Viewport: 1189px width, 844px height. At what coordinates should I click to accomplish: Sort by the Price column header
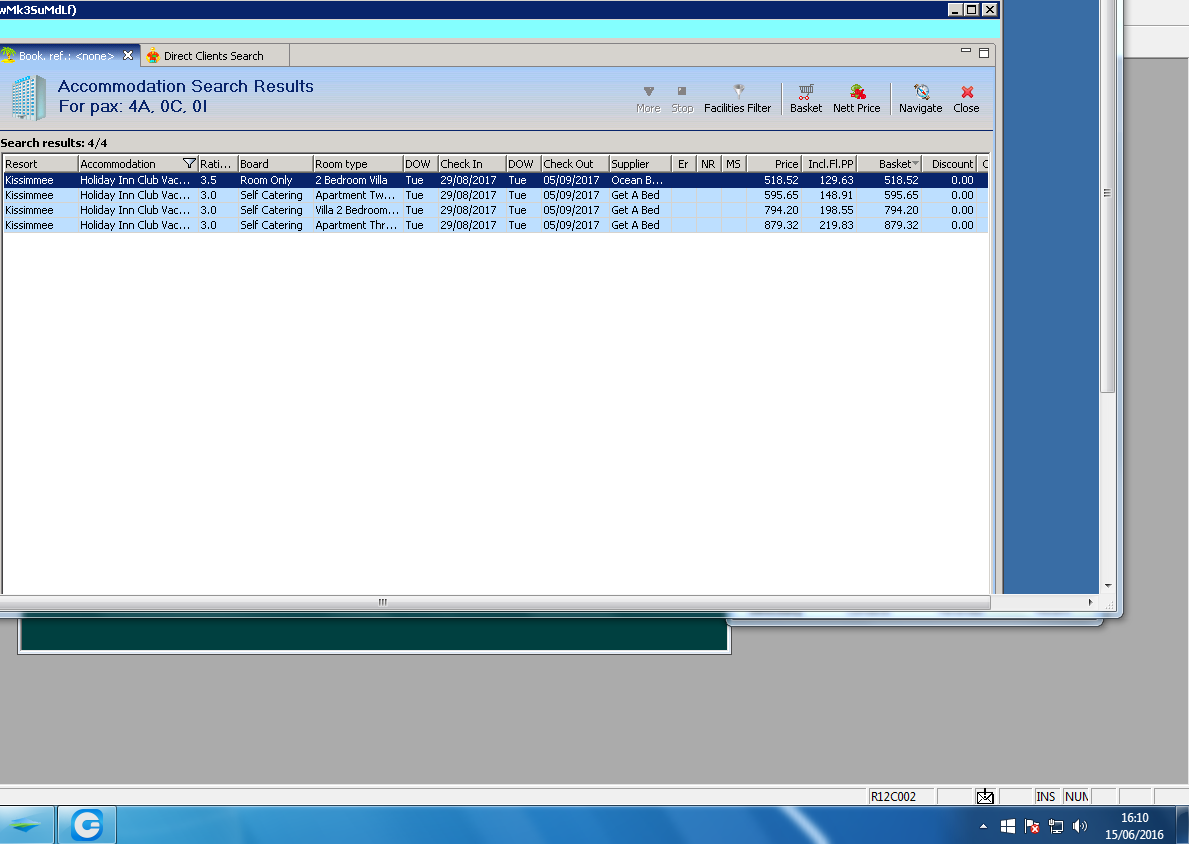pyautogui.click(x=774, y=164)
